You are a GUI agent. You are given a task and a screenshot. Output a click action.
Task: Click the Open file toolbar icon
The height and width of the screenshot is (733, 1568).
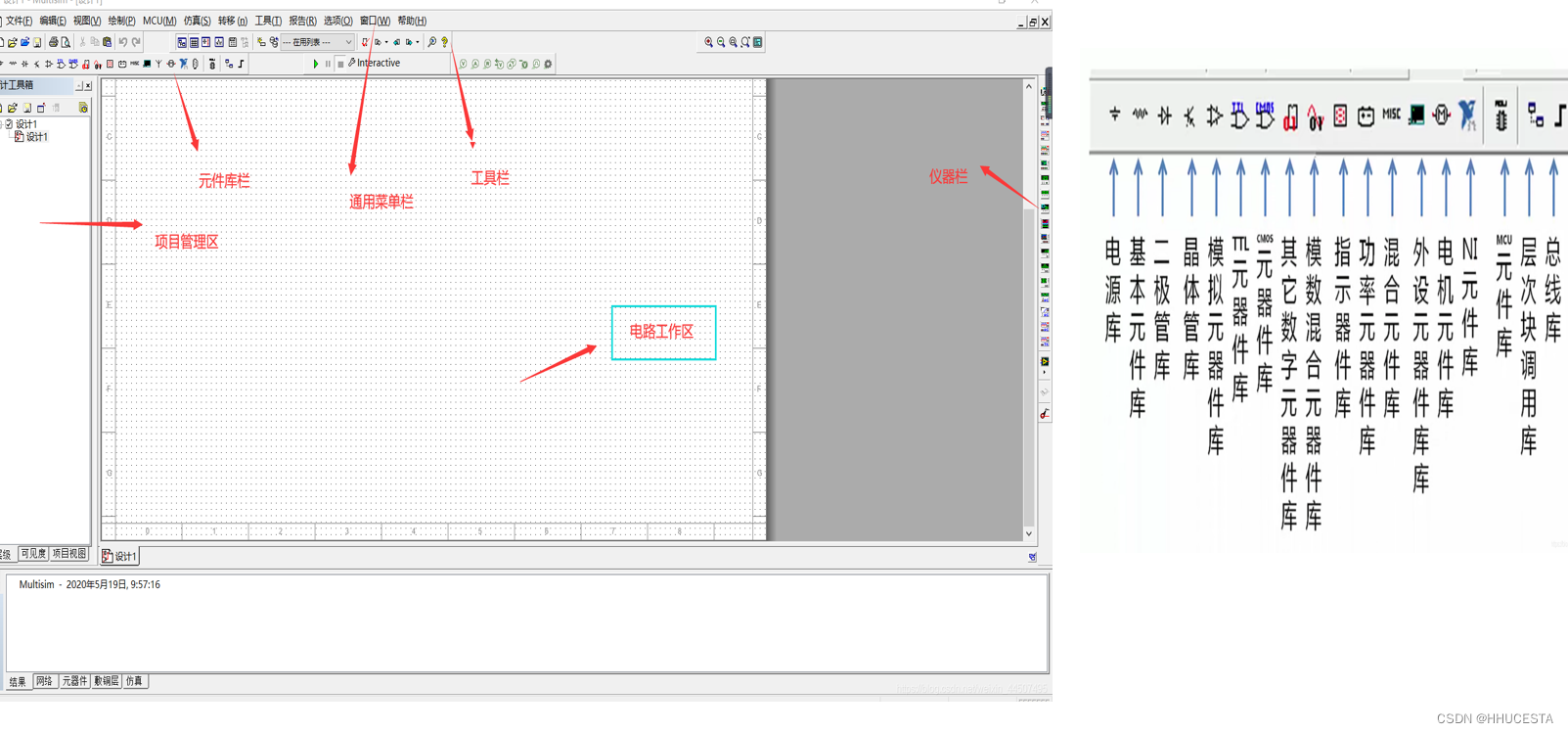pyautogui.click(x=13, y=42)
